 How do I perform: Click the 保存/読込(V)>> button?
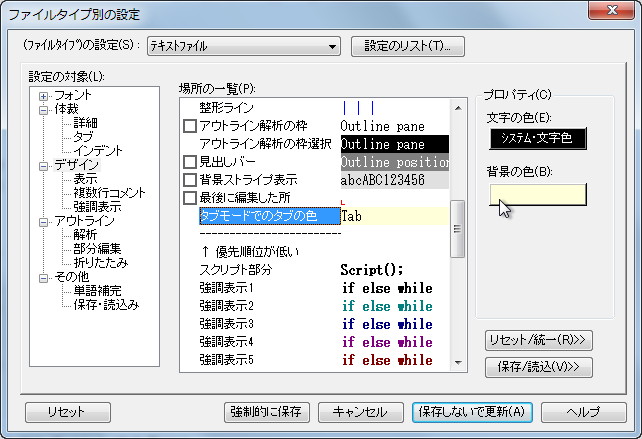(x=538, y=367)
